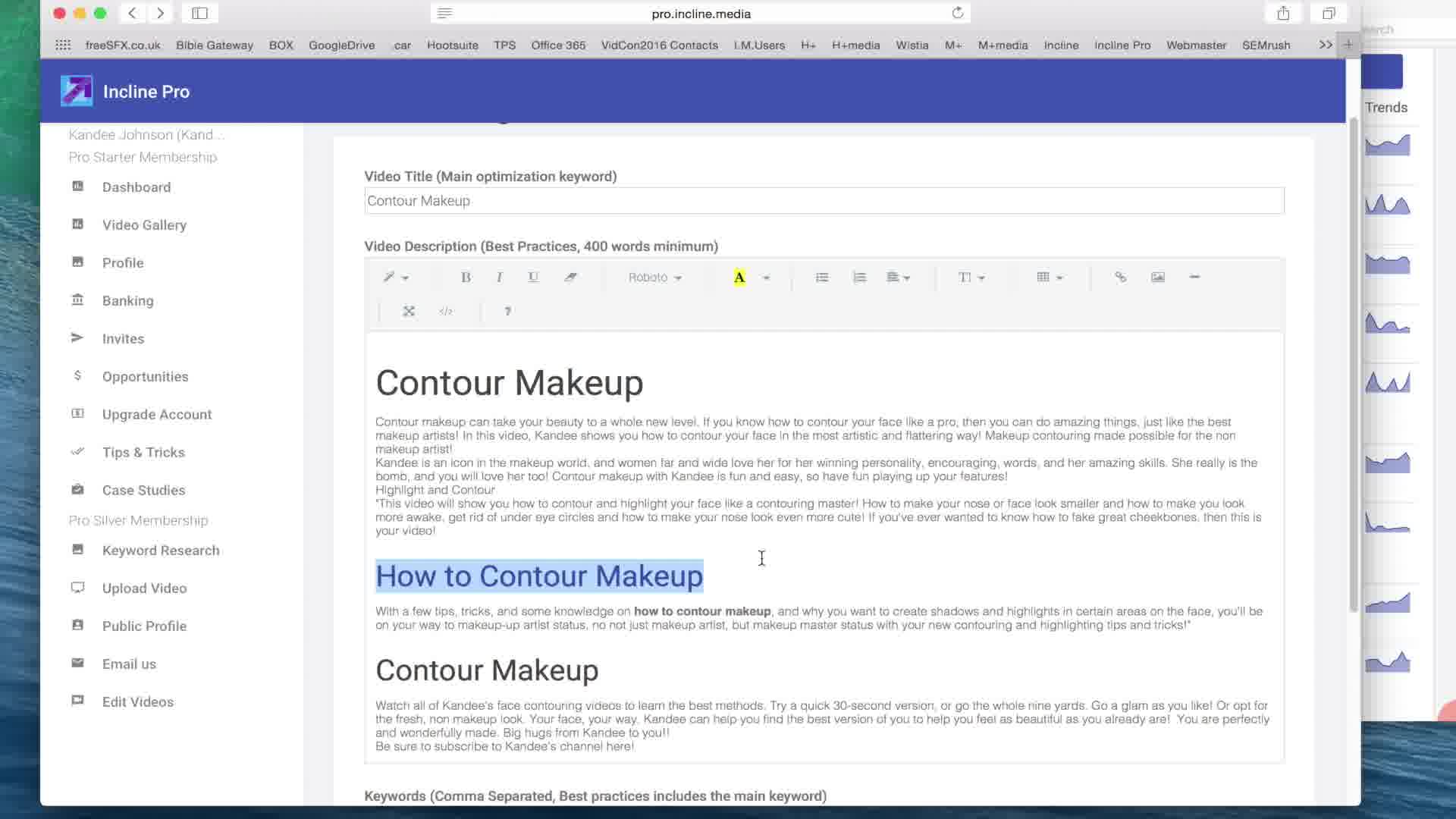Open the Wistia bookmark
This screenshot has height=819, width=1456.
coord(912,45)
